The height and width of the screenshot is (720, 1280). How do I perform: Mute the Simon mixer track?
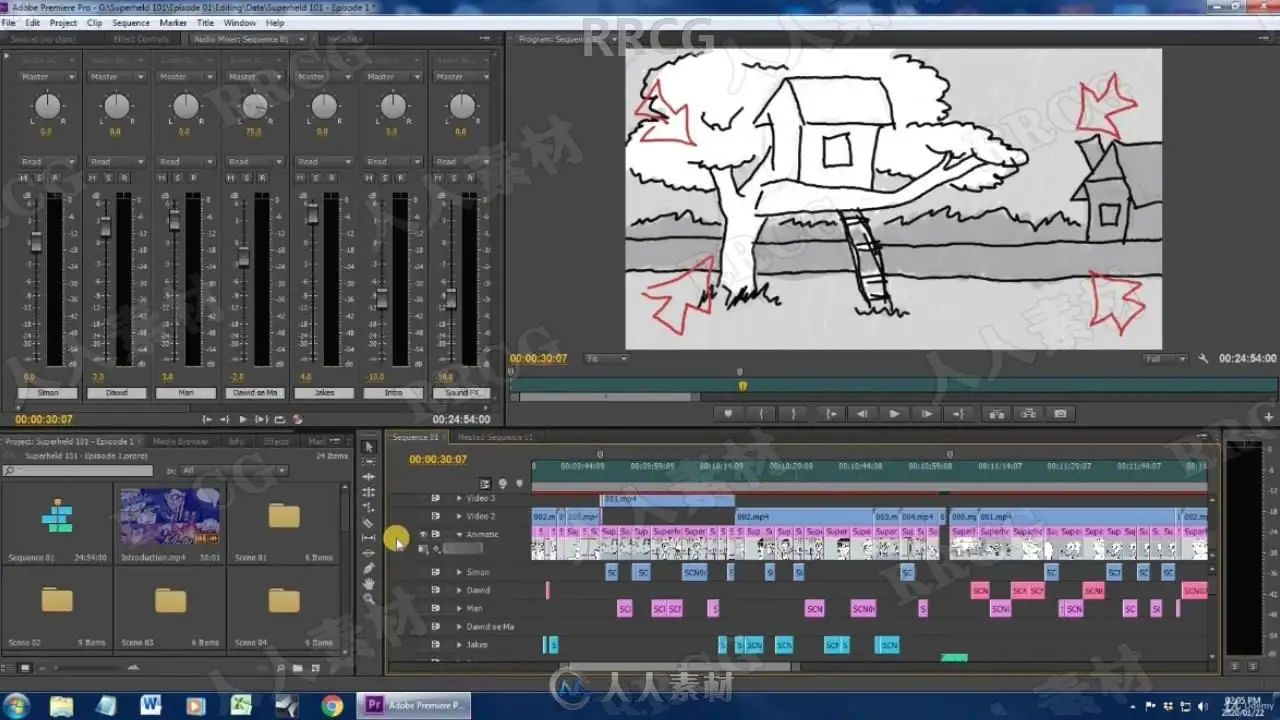pos(23,178)
